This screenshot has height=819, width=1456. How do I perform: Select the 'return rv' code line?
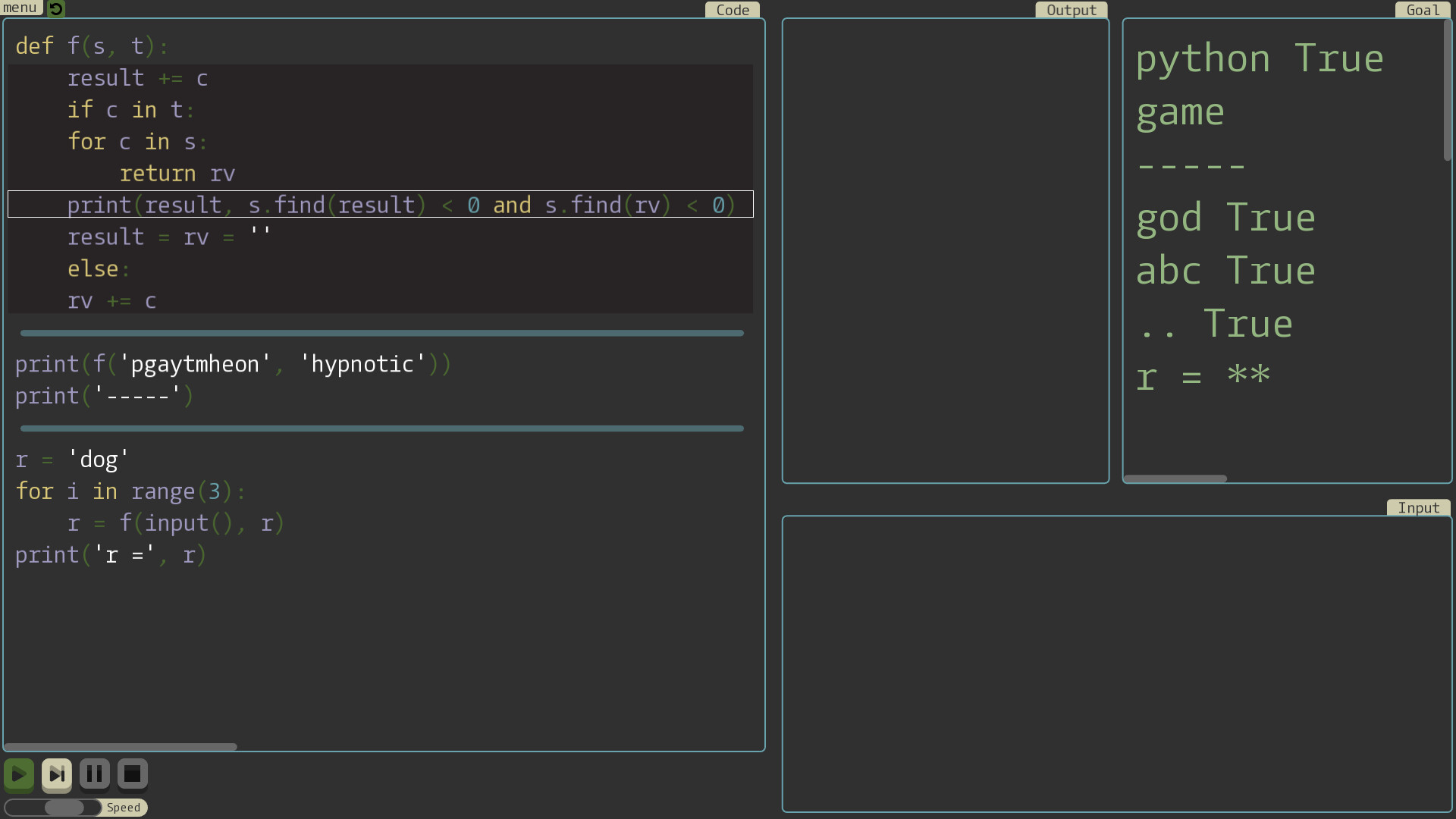pyautogui.click(x=177, y=173)
